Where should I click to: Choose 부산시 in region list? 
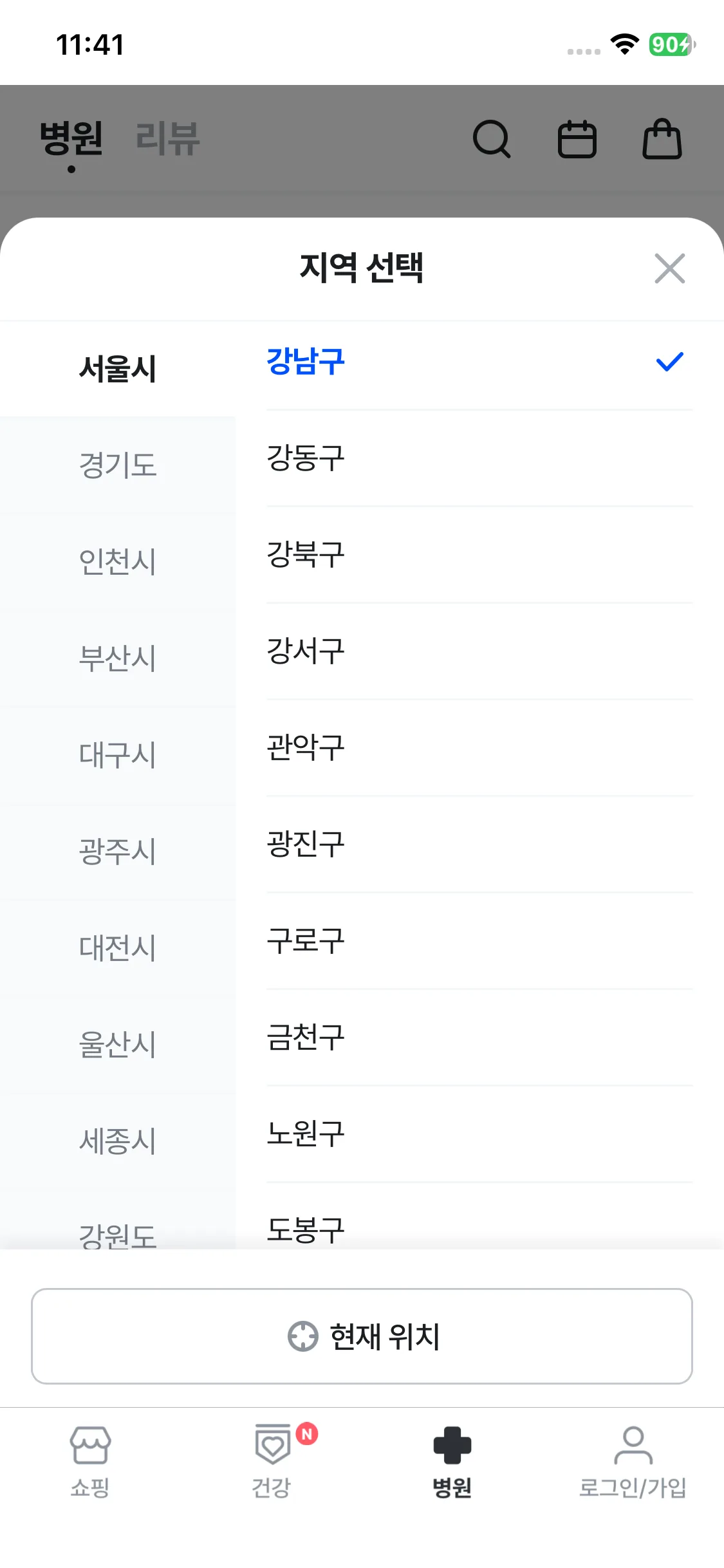[x=118, y=658]
